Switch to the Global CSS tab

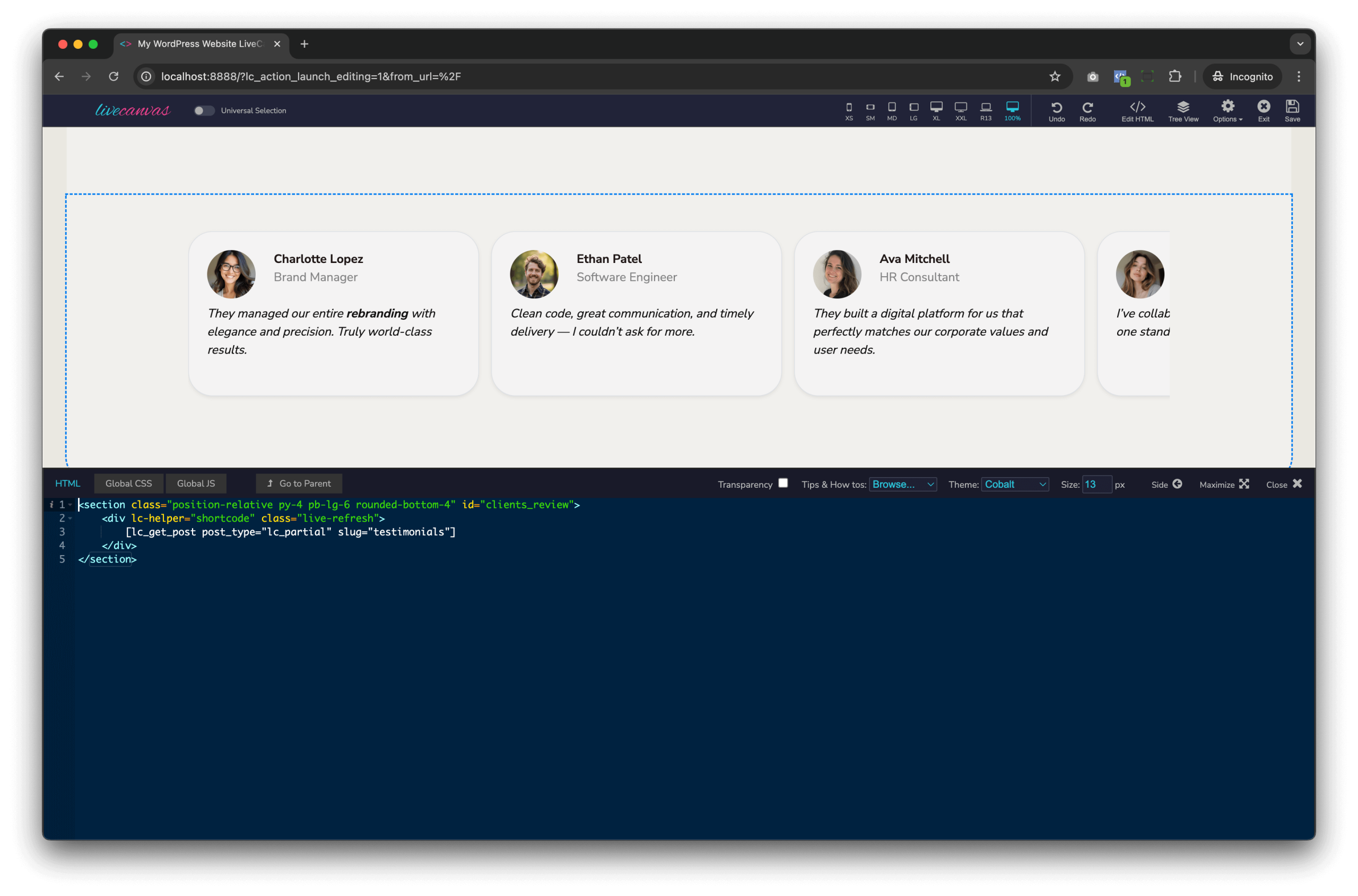click(x=129, y=484)
